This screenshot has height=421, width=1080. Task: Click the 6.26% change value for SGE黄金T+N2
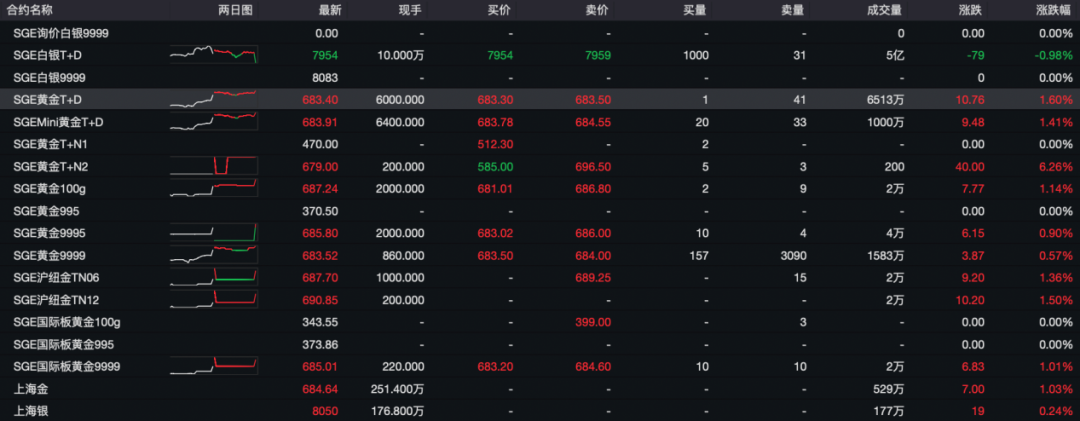click(1056, 166)
